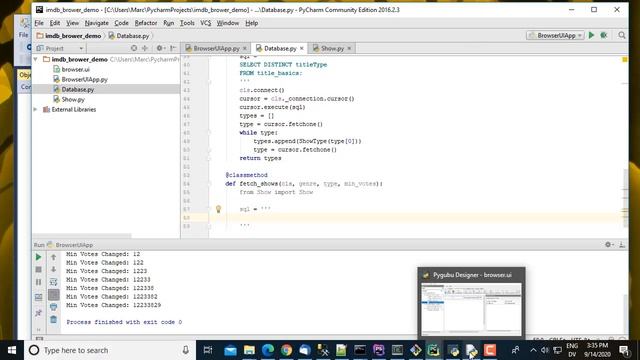This screenshot has height=360, width=640.
Task: Click the PyCharm icon in the taskbar
Action: pyautogui.click(x=433, y=350)
